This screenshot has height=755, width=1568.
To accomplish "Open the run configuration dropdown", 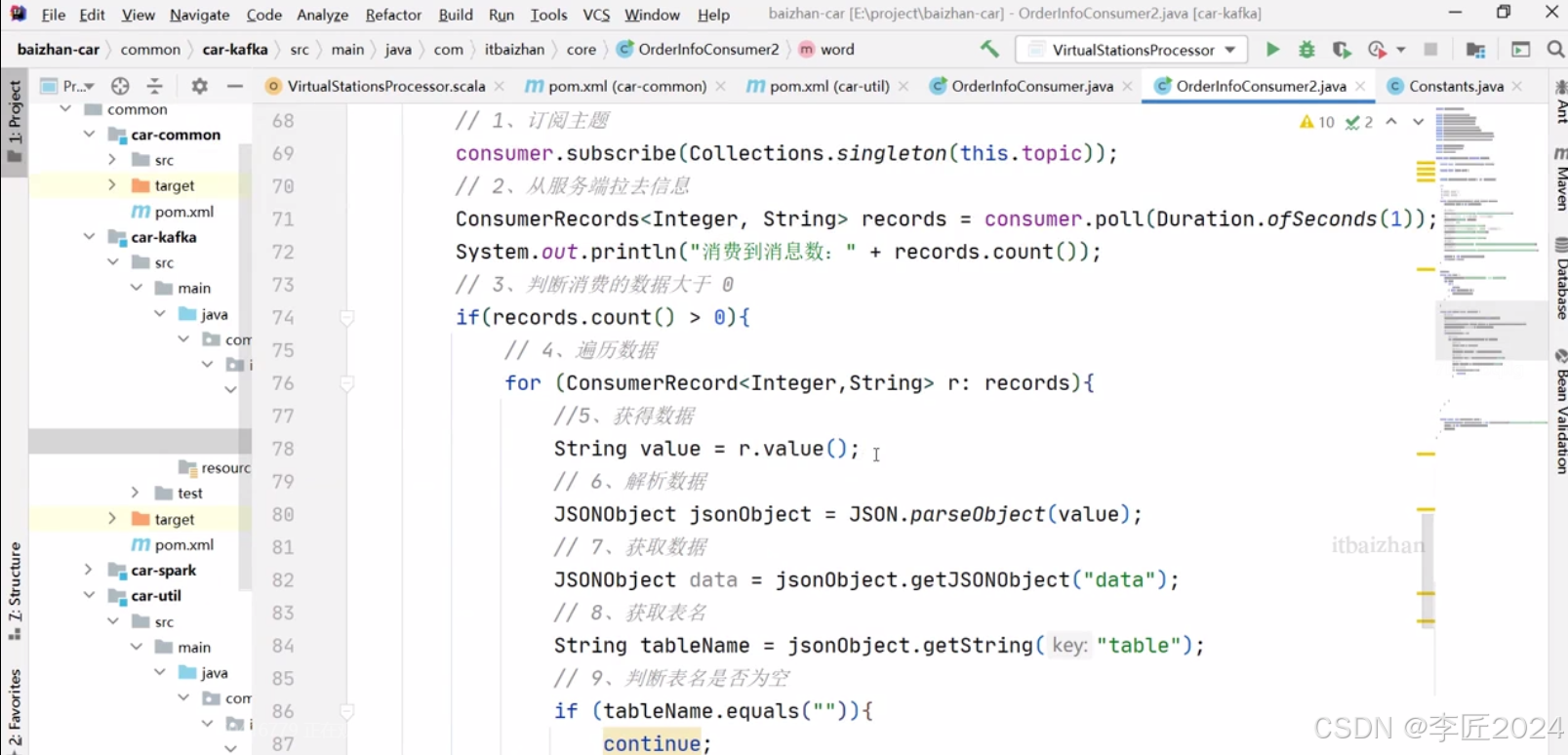I will (x=1132, y=49).
